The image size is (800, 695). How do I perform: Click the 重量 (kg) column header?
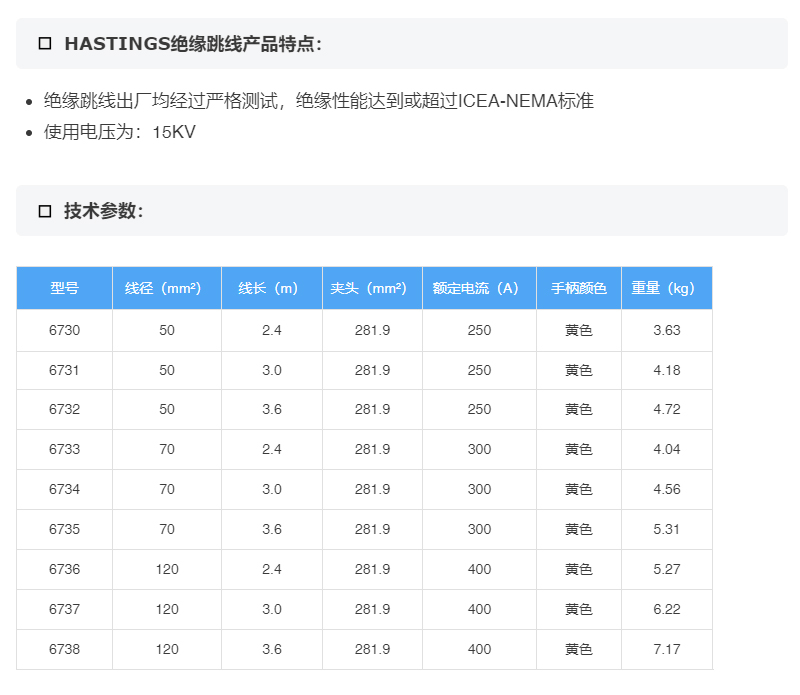pos(667,288)
